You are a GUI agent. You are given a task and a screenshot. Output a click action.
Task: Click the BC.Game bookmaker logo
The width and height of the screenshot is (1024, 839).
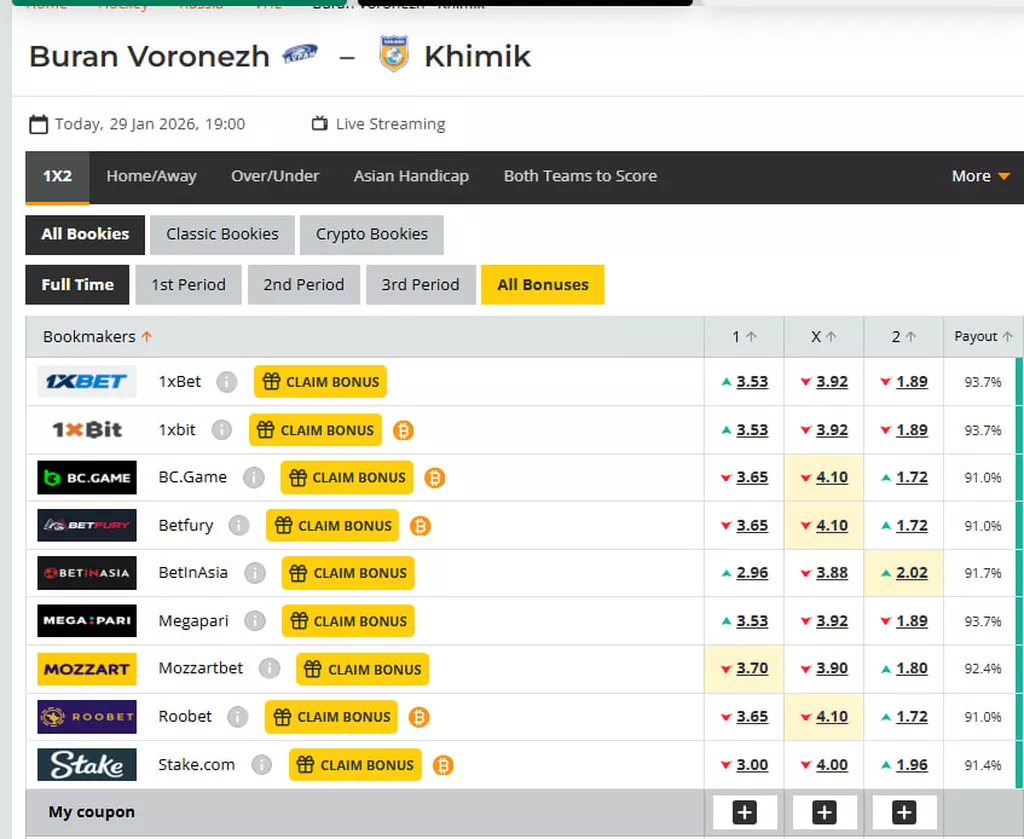pyautogui.click(x=87, y=477)
